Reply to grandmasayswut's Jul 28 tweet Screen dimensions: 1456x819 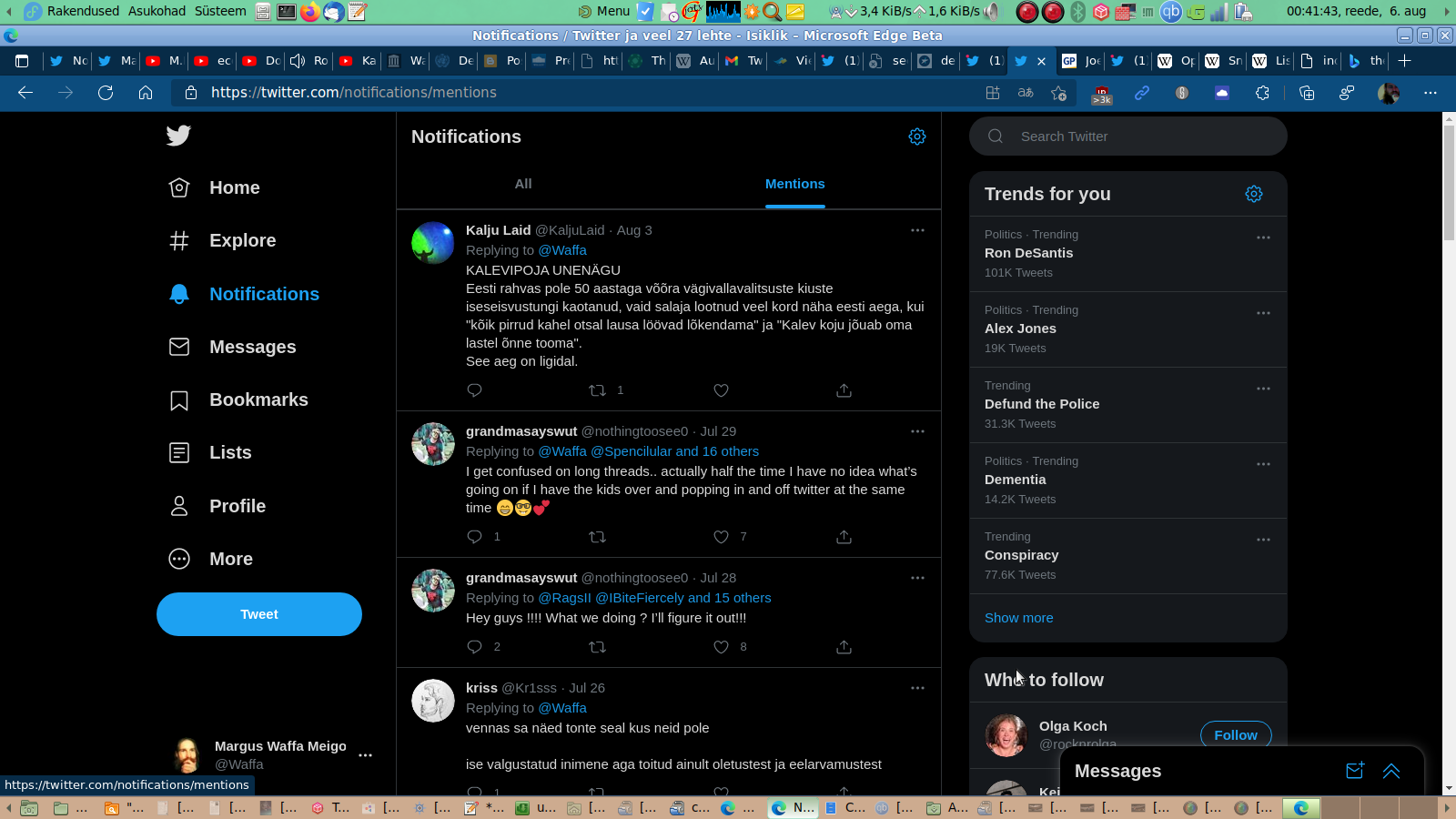tap(474, 647)
